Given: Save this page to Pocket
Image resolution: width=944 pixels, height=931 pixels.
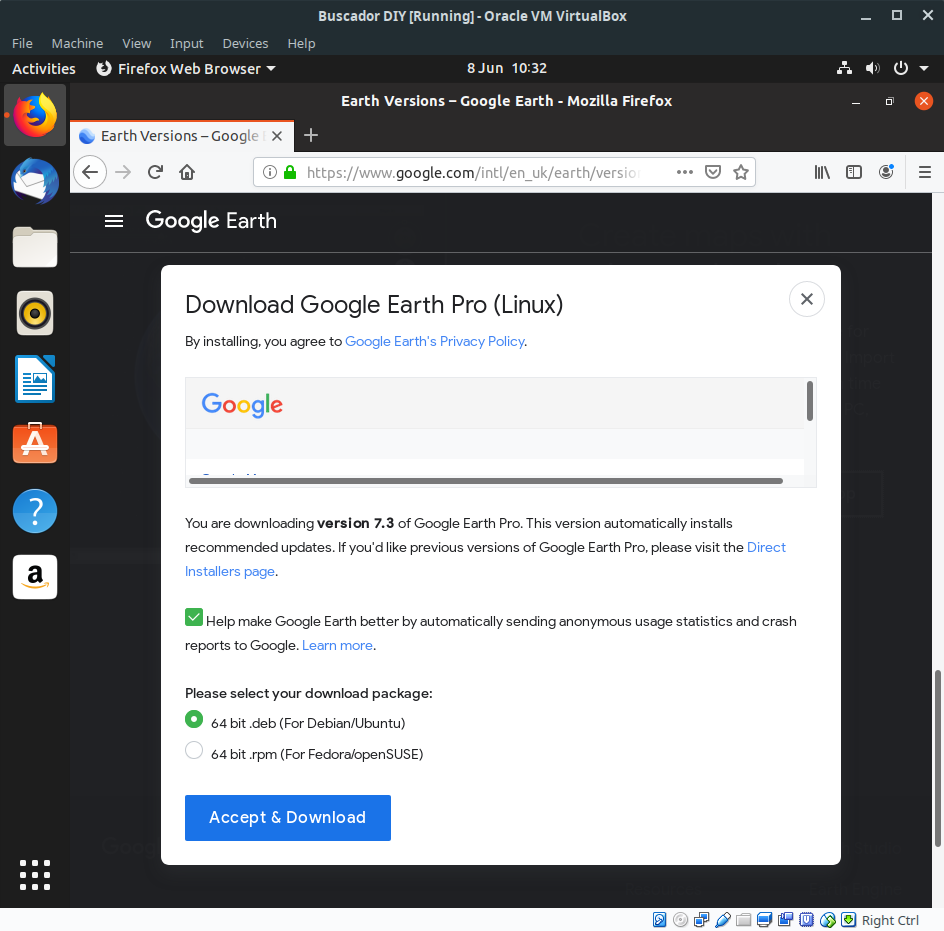Looking at the screenshot, I should 713,172.
